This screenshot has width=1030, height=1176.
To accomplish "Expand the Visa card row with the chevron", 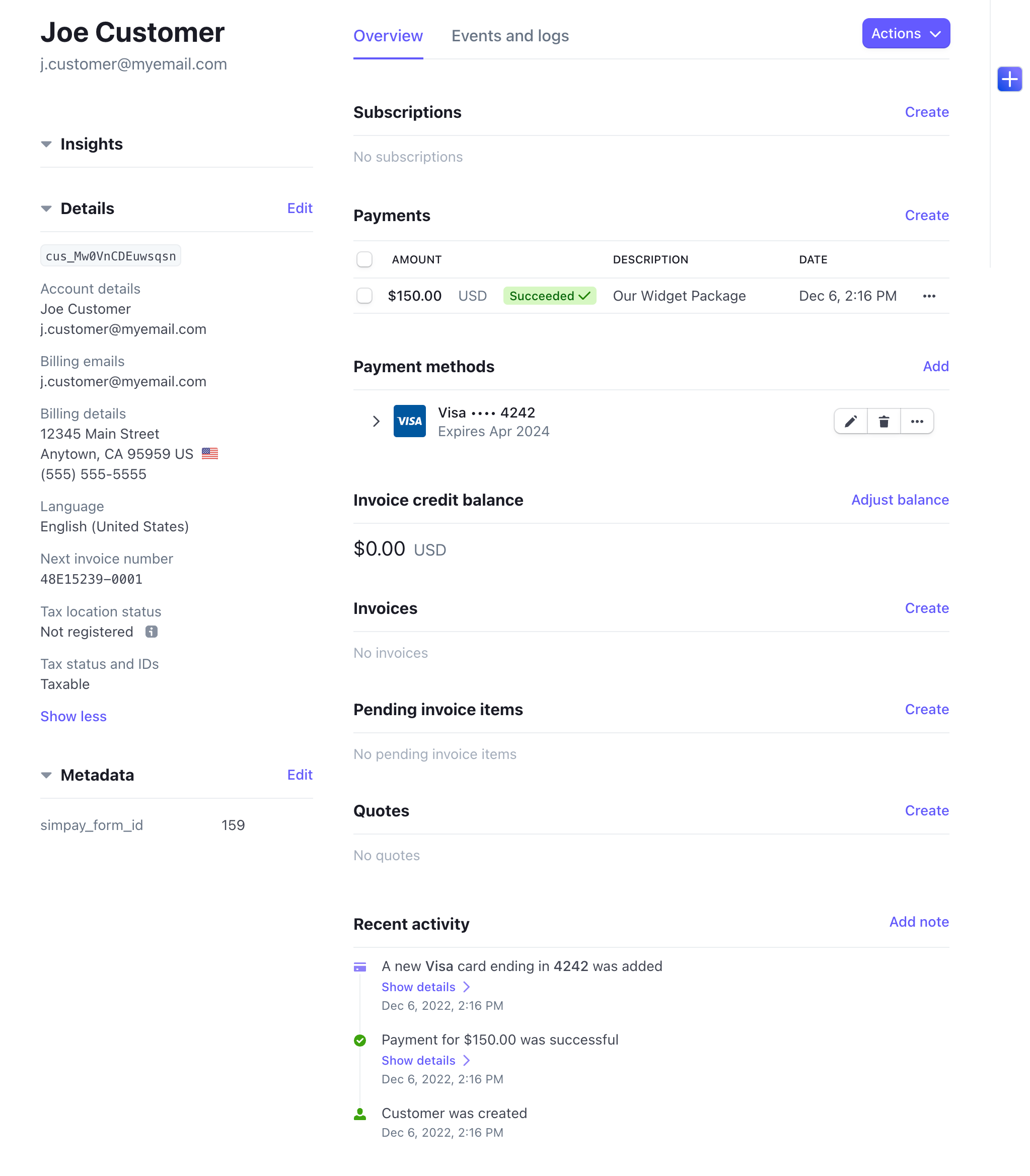I will pyautogui.click(x=377, y=421).
